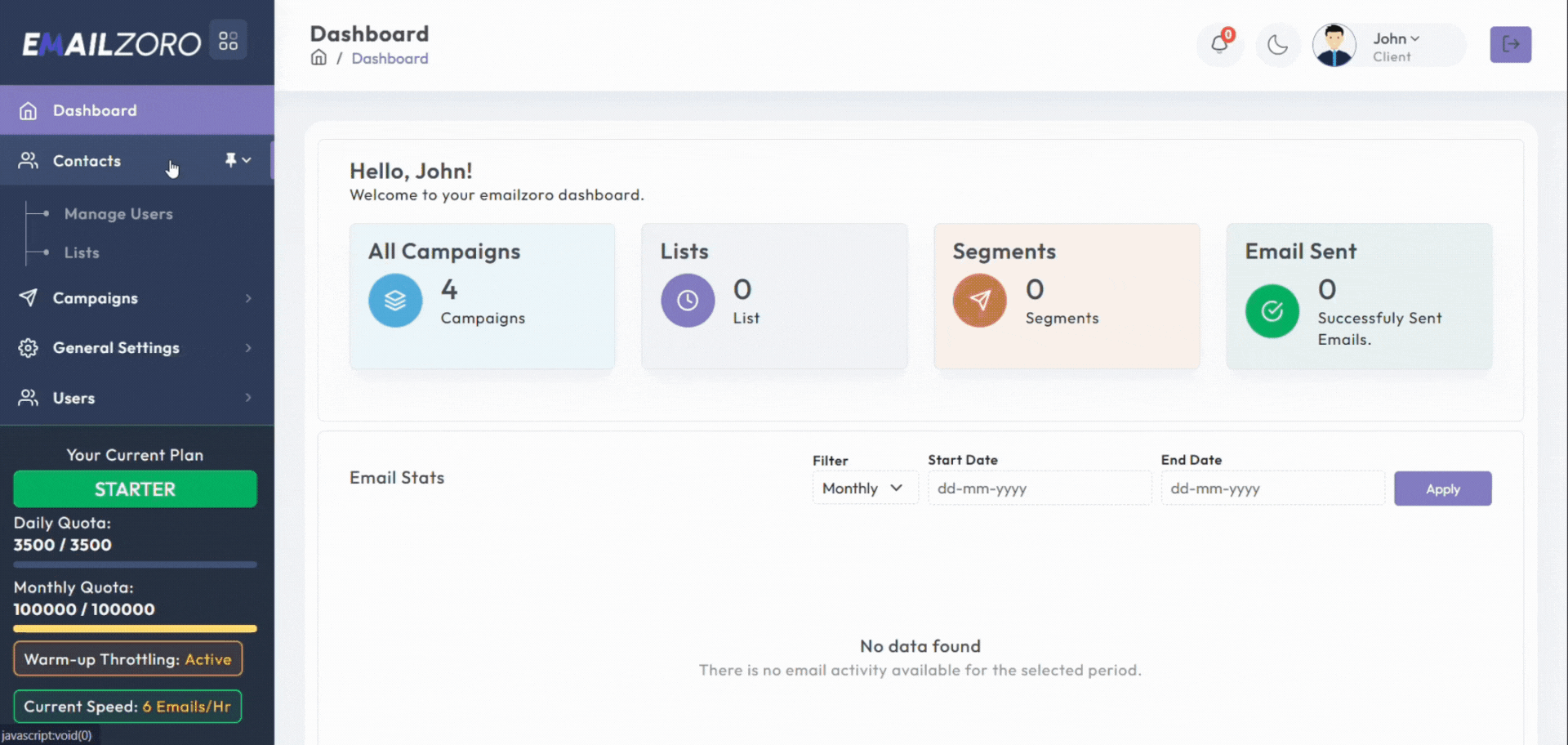This screenshot has height=745, width=1568.
Task: Click the Start Date input field
Action: pos(1038,488)
